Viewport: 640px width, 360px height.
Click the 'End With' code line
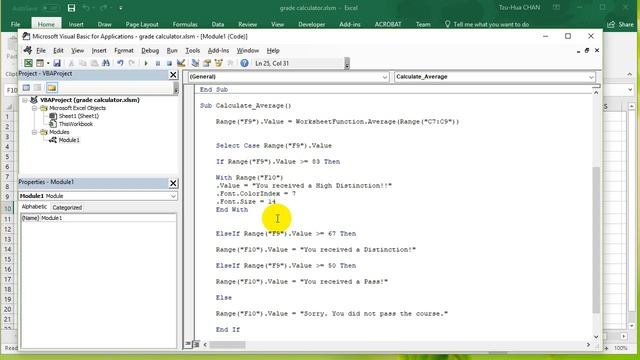point(232,210)
